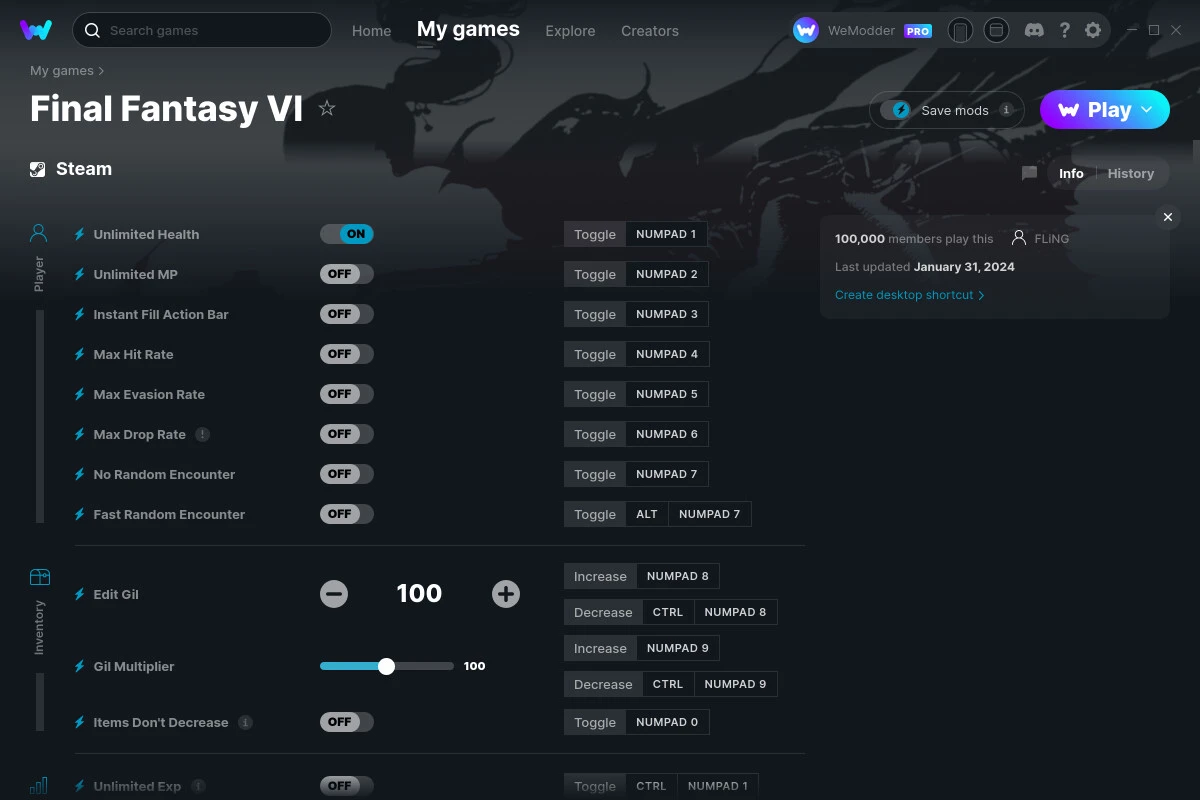The height and width of the screenshot is (800, 1200).
Task: Enable Max Hit Rate toggle
Action: point(347,354)
